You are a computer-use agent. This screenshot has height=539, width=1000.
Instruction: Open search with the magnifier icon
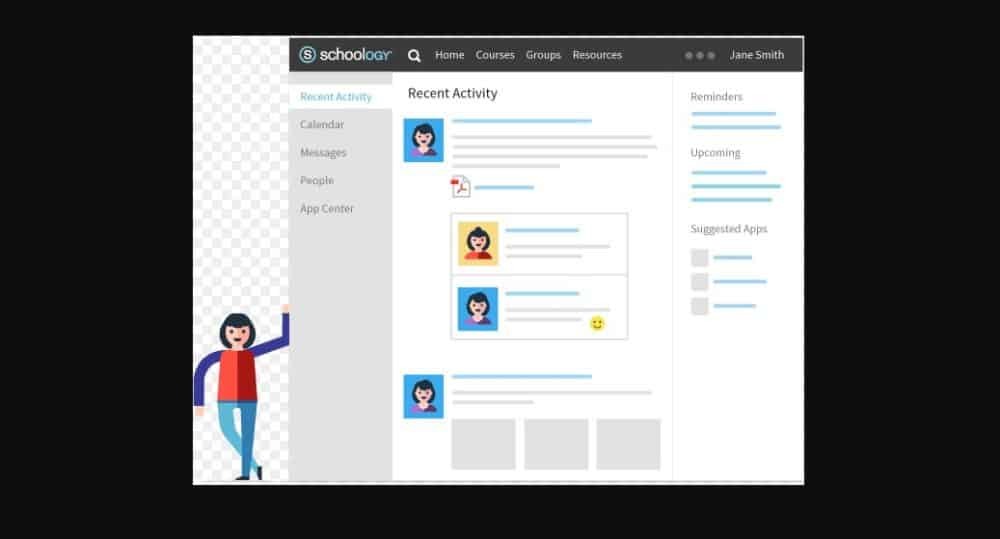[414, 56]
